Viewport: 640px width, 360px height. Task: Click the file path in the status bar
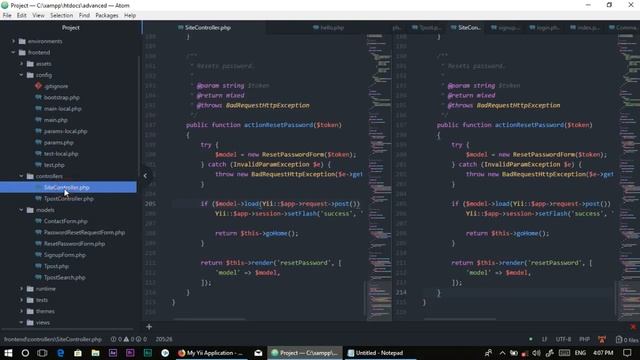click(53, 340)
